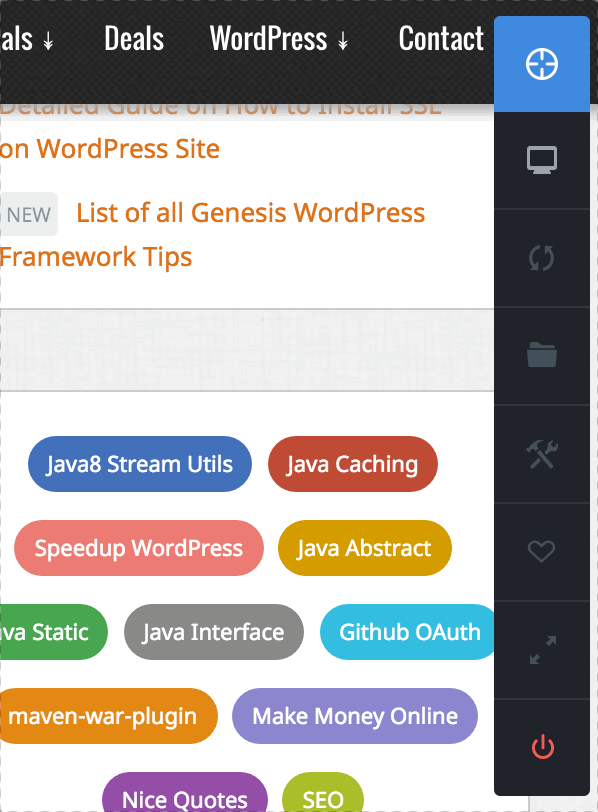The image size is (598, 812).
Task: Open the Deals menu item
Action: coord(134,39)
